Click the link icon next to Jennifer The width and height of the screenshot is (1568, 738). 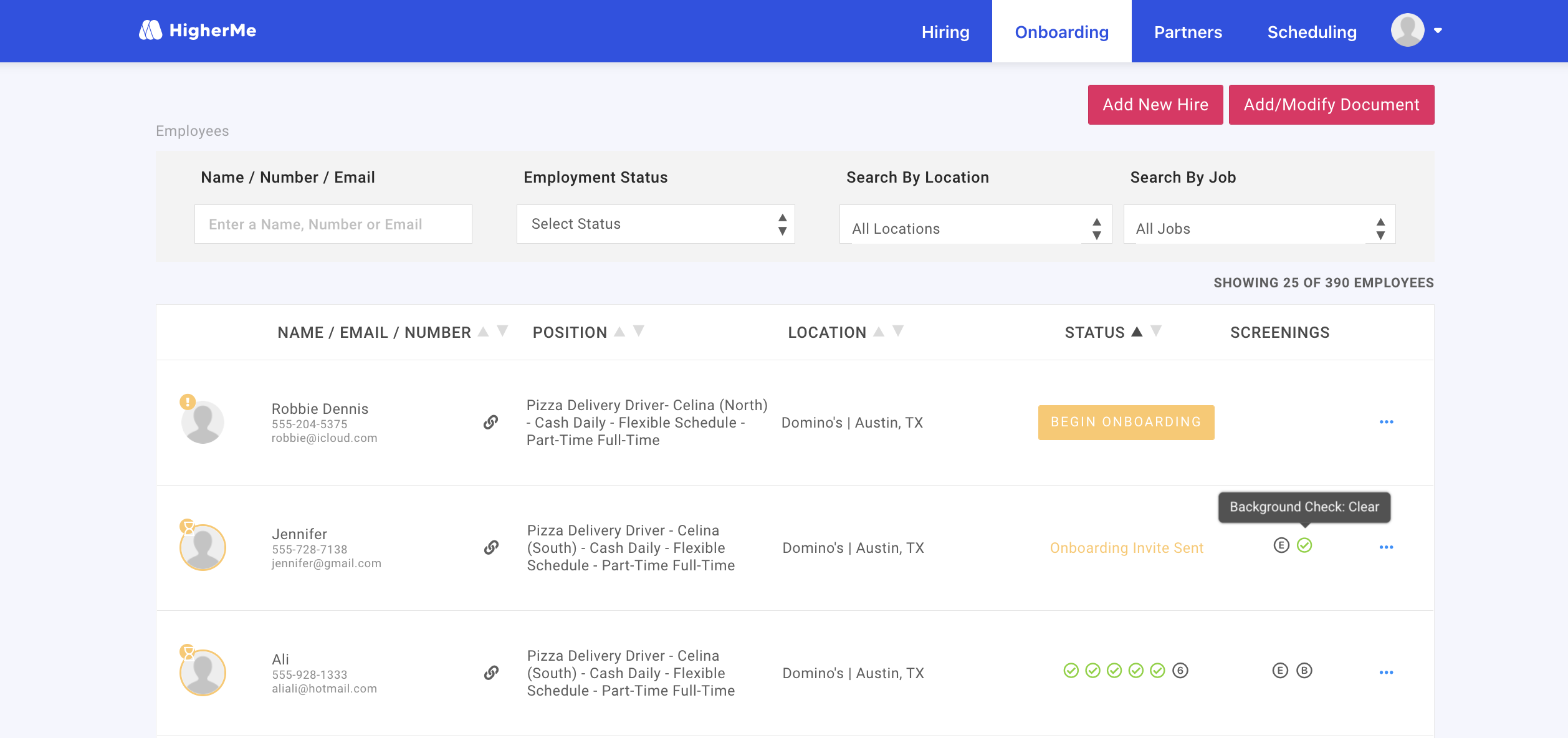tap(491, 548)
